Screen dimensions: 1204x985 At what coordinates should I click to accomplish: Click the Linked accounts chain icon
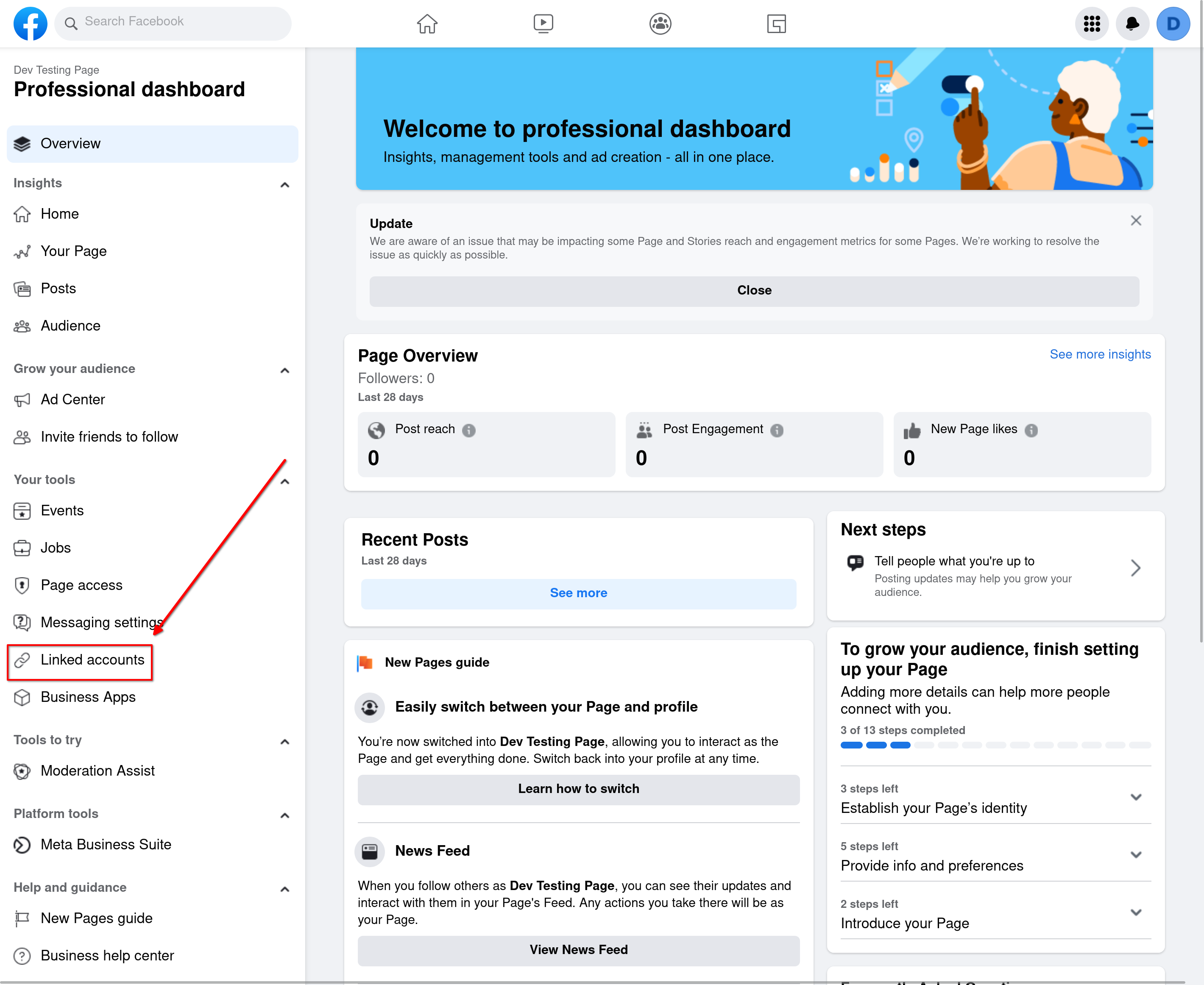pyautogui.click(x=21, y=659)
